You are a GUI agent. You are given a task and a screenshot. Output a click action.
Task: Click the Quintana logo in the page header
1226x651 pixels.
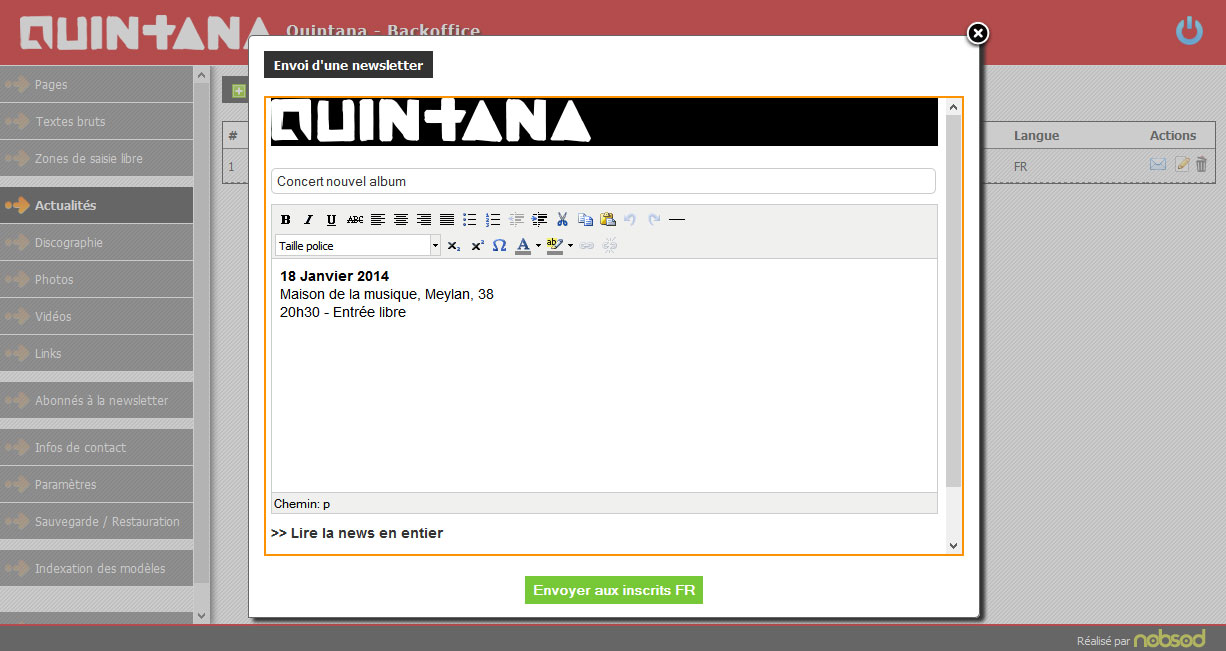click(x=146, y=32)
